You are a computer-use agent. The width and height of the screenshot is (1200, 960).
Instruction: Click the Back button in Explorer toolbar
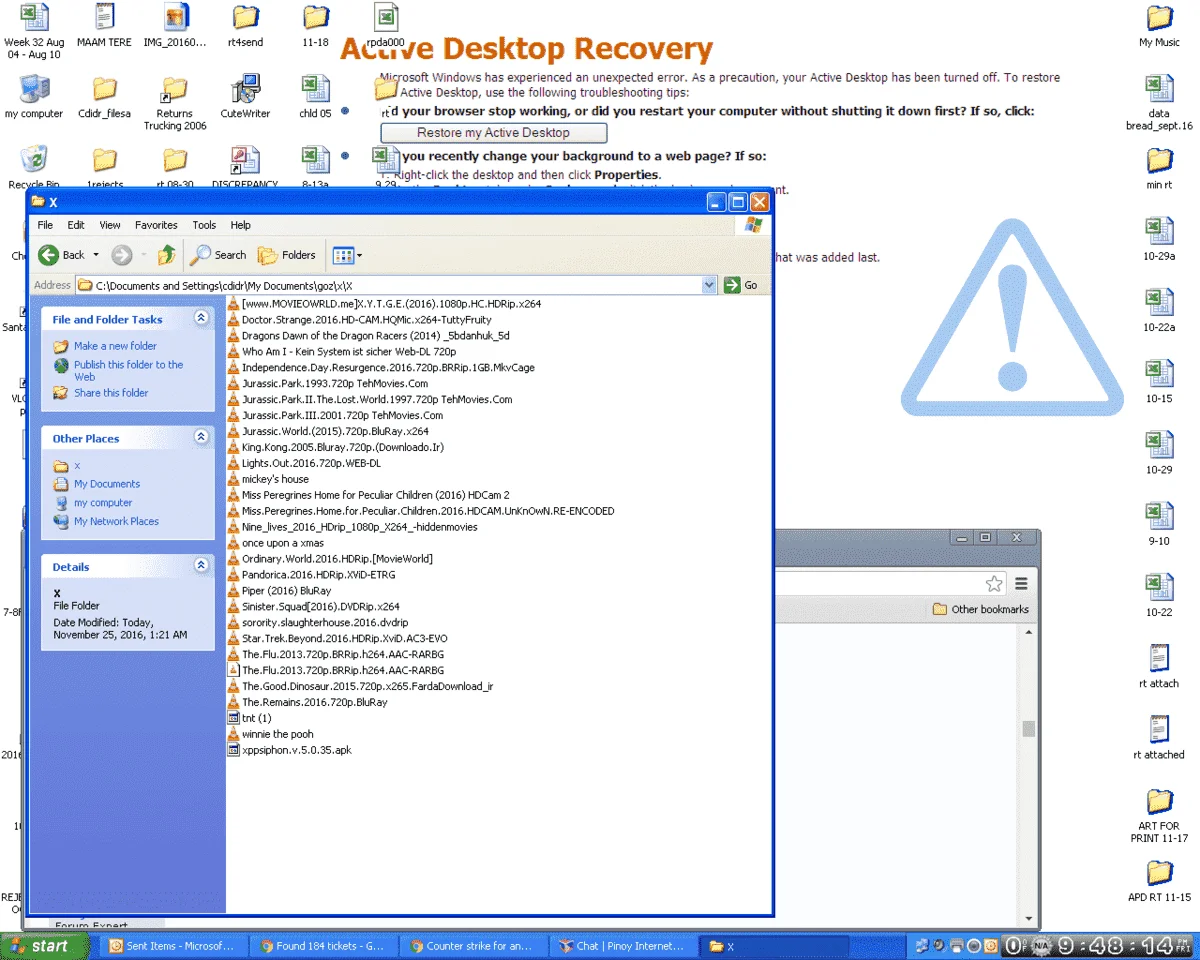click(x=61, y=255)
